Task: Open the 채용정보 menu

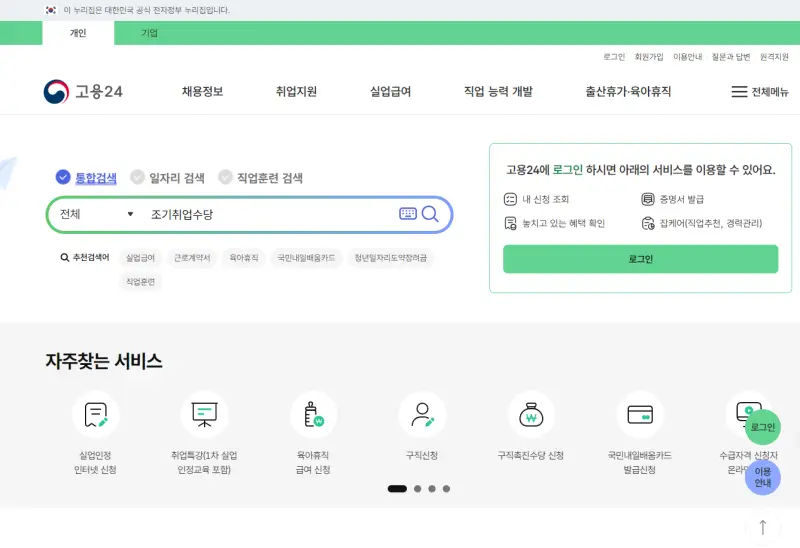Action: tap(203, 92)
